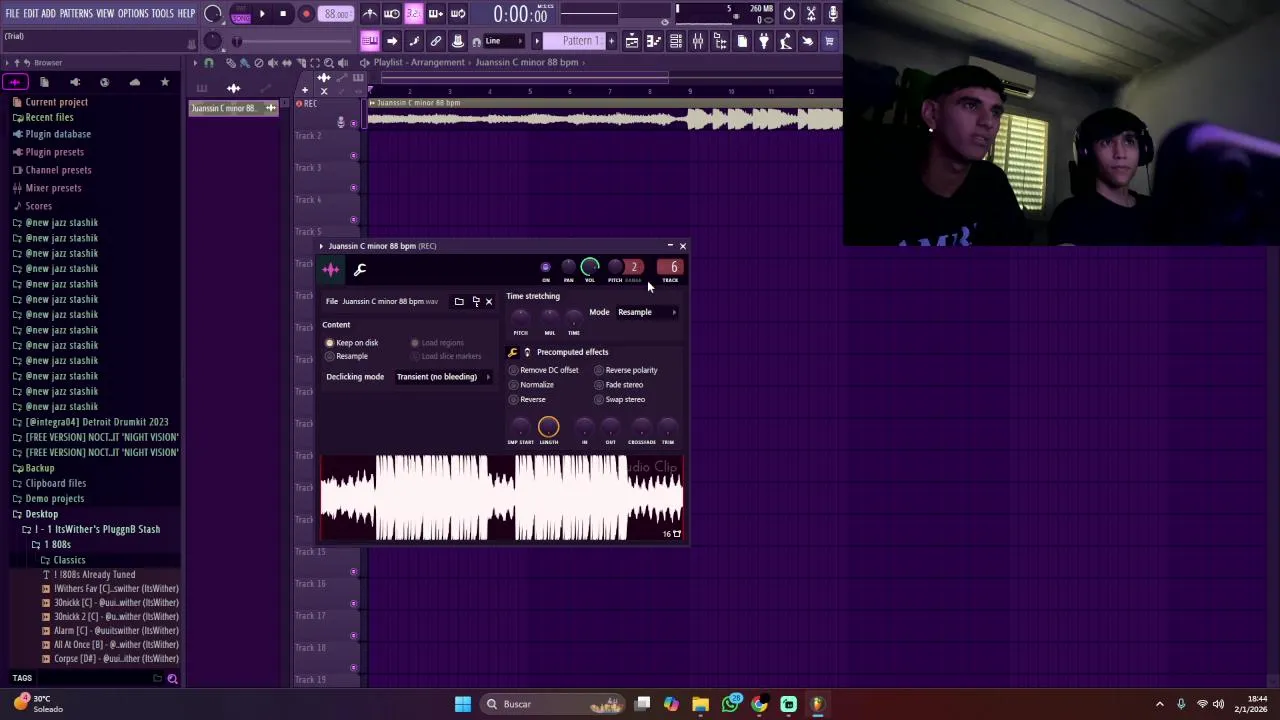The width and height of the screenshot is (1280, 720).
Task: Expand Detroit Drumkit 2023 folder
Action: pos(96,422)
